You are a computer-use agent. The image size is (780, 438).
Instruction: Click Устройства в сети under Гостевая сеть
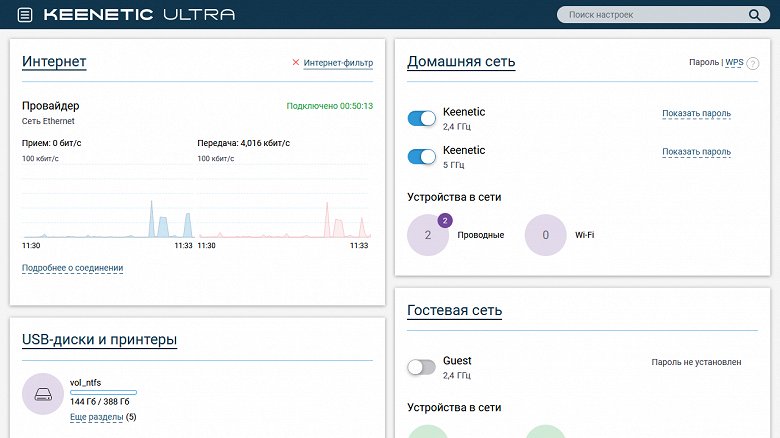[x=454, y=408]
